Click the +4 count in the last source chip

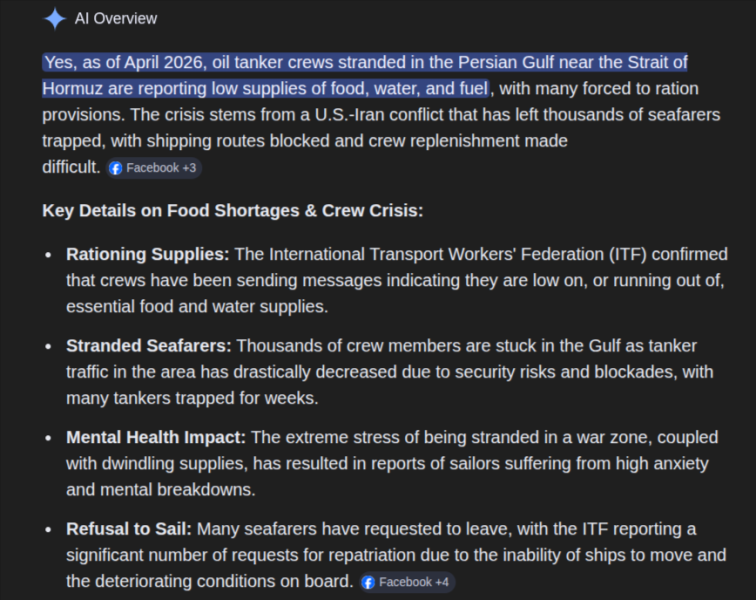point(442,582)
